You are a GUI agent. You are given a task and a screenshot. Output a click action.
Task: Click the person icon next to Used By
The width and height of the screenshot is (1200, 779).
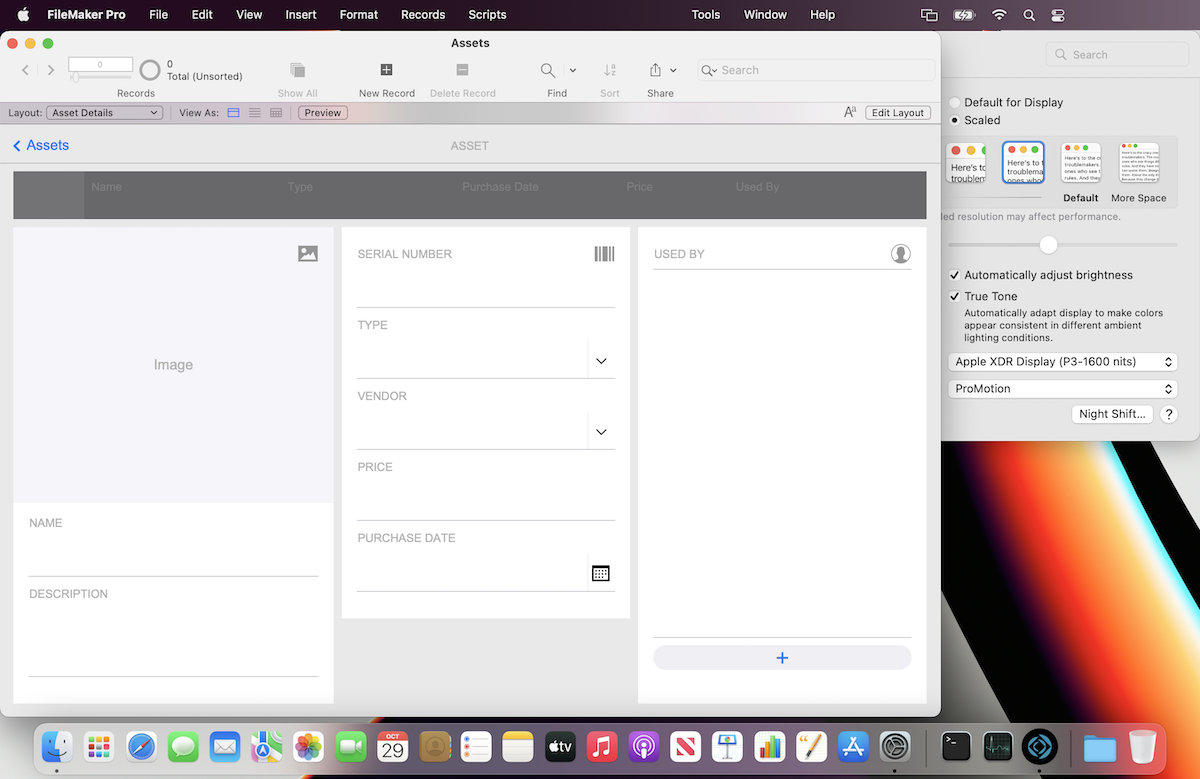coord(900,254)
